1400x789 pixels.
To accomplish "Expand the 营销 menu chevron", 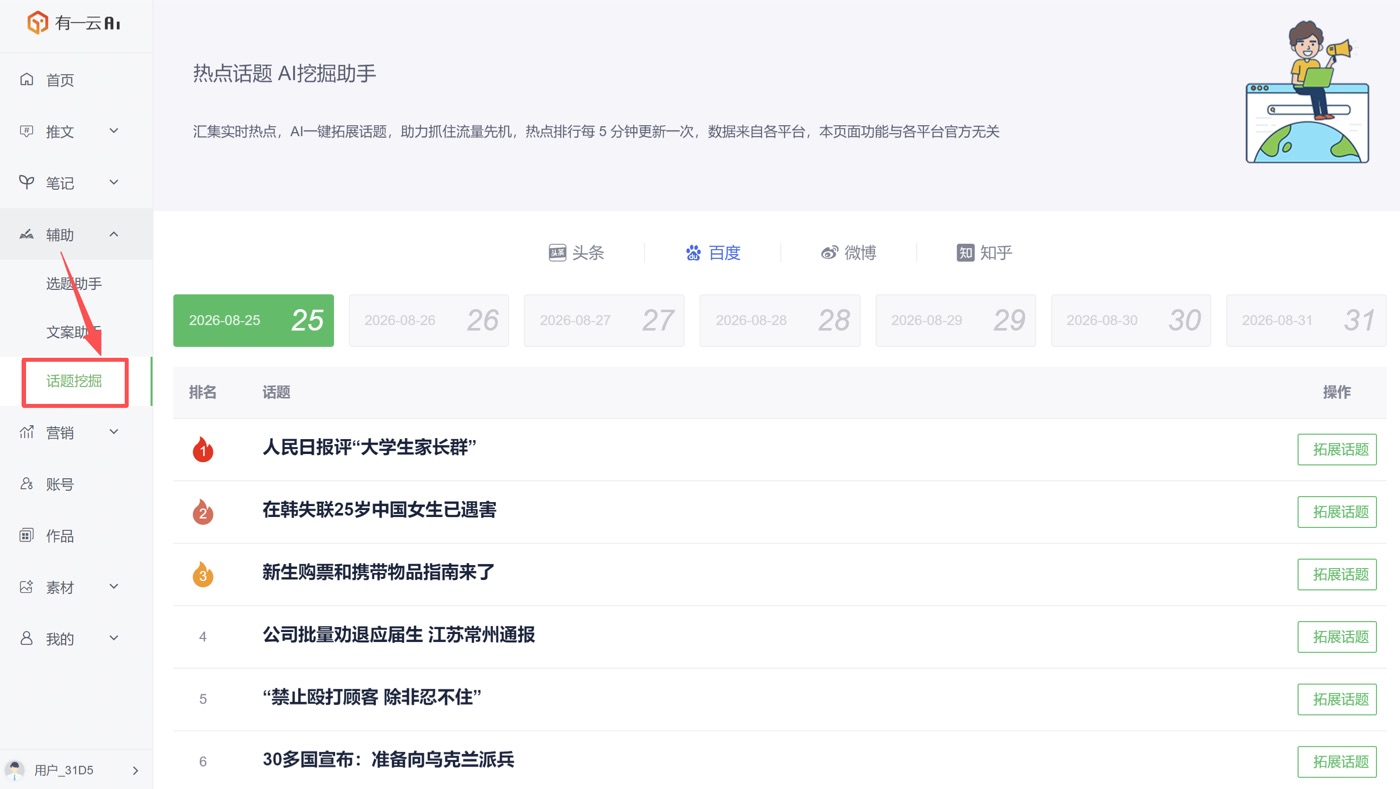I will pyautogui.click(x=114, y=432).
